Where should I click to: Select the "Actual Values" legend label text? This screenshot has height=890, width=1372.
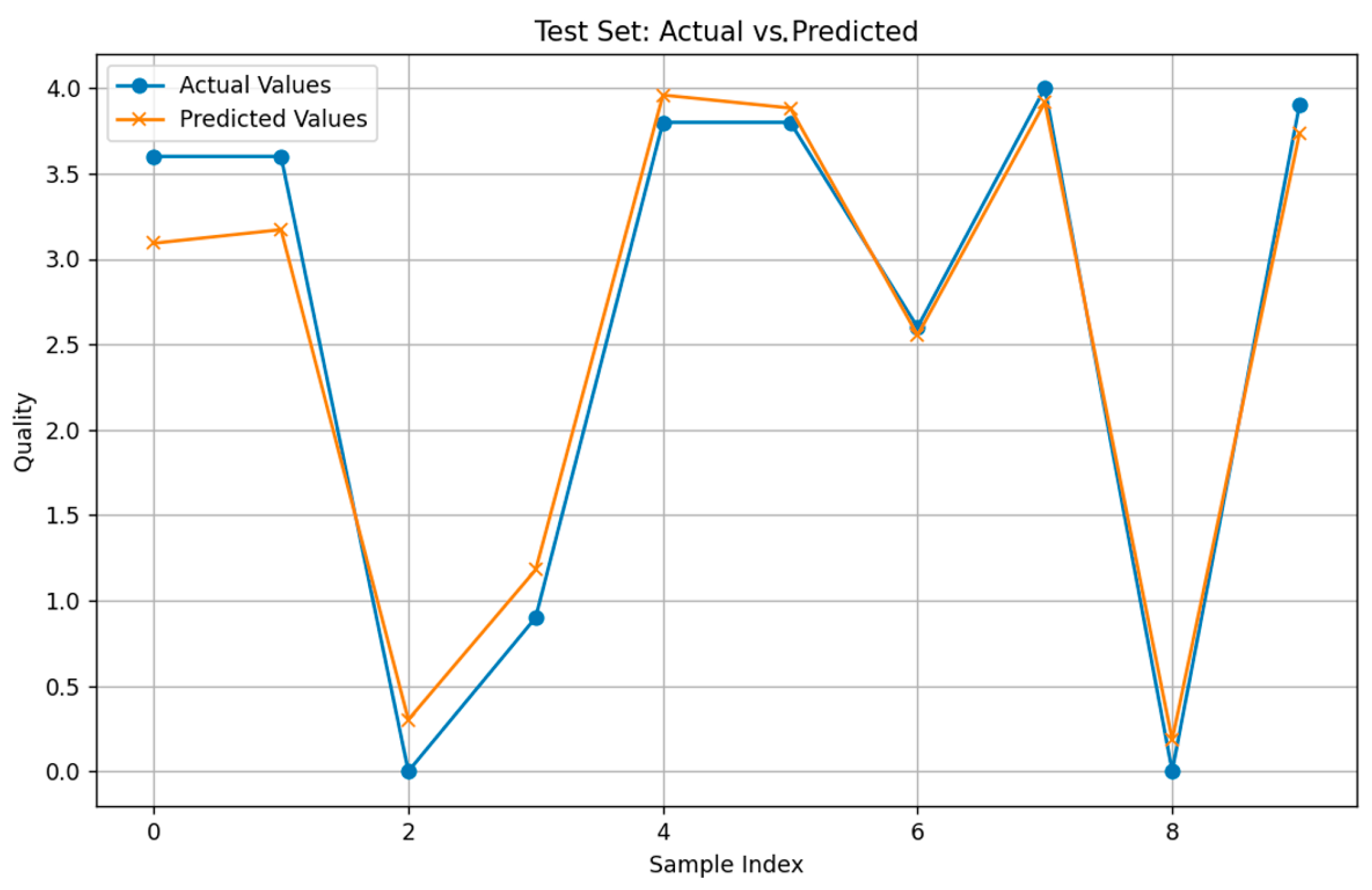pyautogui.click(x=255, y=86)
